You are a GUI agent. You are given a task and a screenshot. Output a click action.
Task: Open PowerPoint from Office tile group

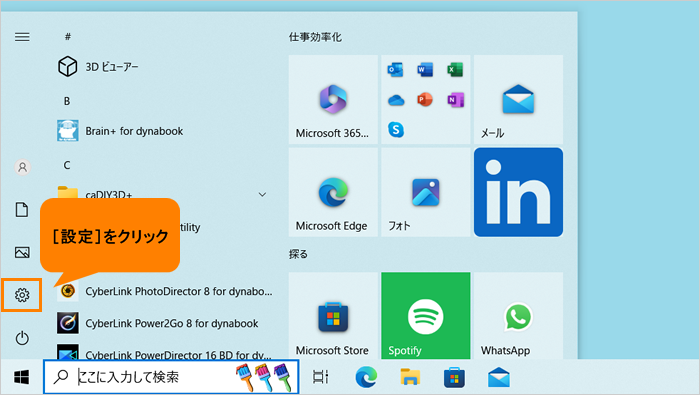[x=425, y=100]
